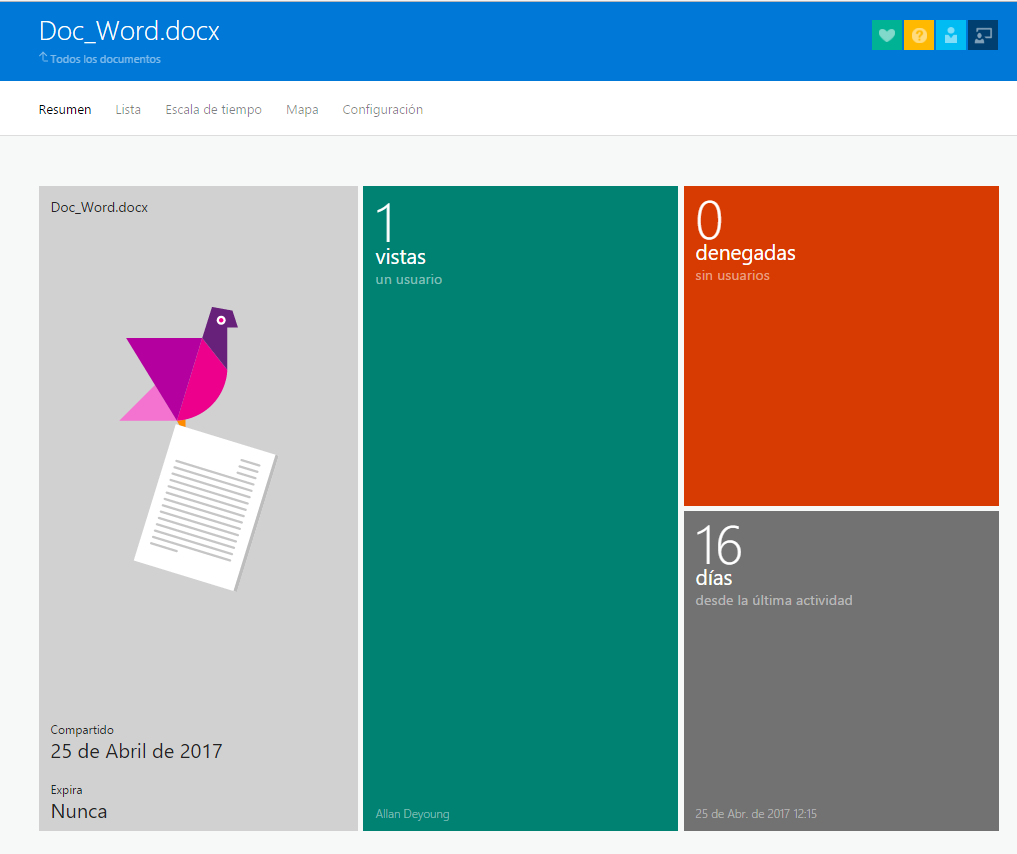Click the Expira value Nunca
The height and width of the screenshot is (854, 1017).
coord(79,811)
